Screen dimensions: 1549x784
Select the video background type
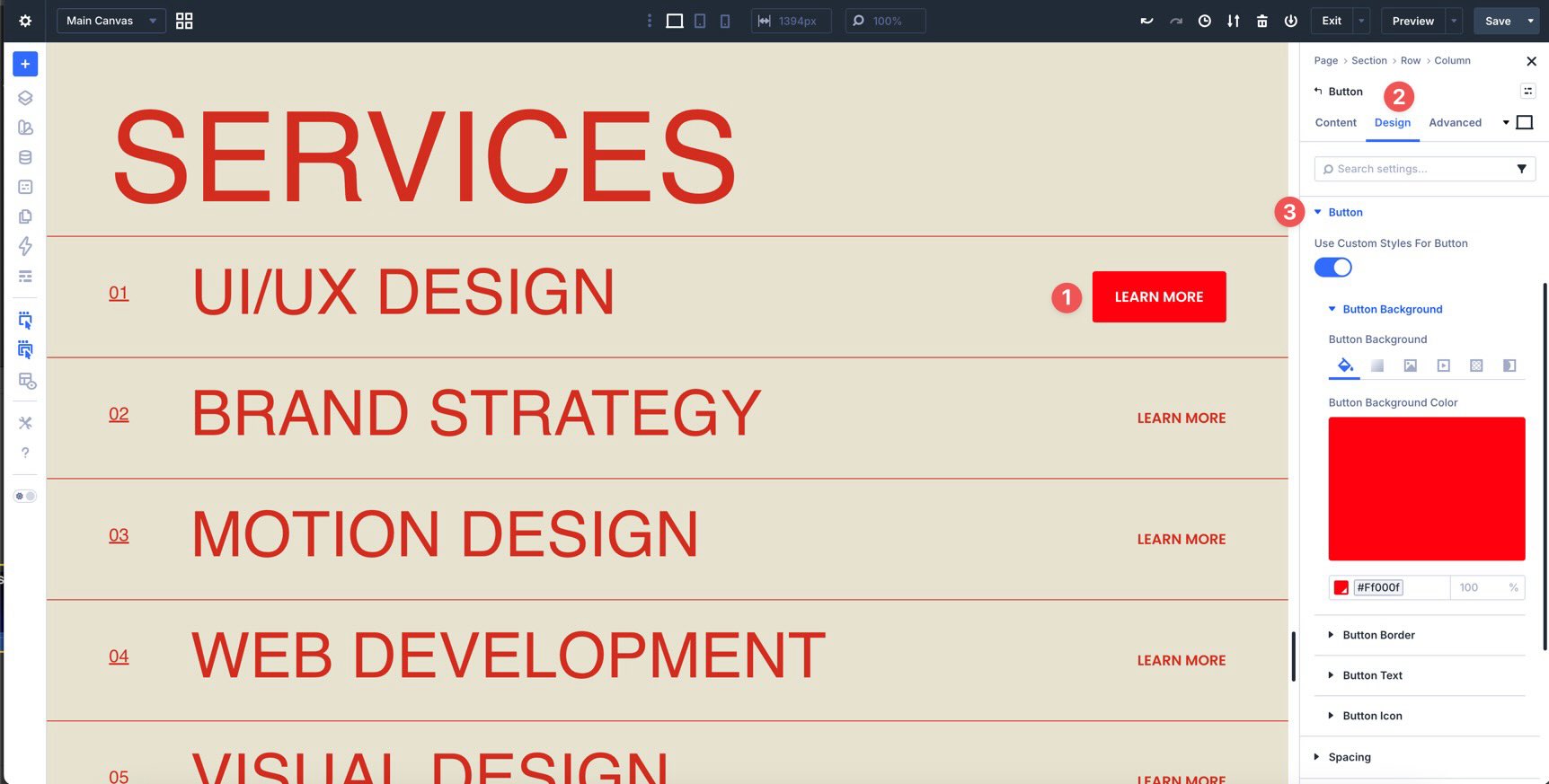[x=1444, y=366]
